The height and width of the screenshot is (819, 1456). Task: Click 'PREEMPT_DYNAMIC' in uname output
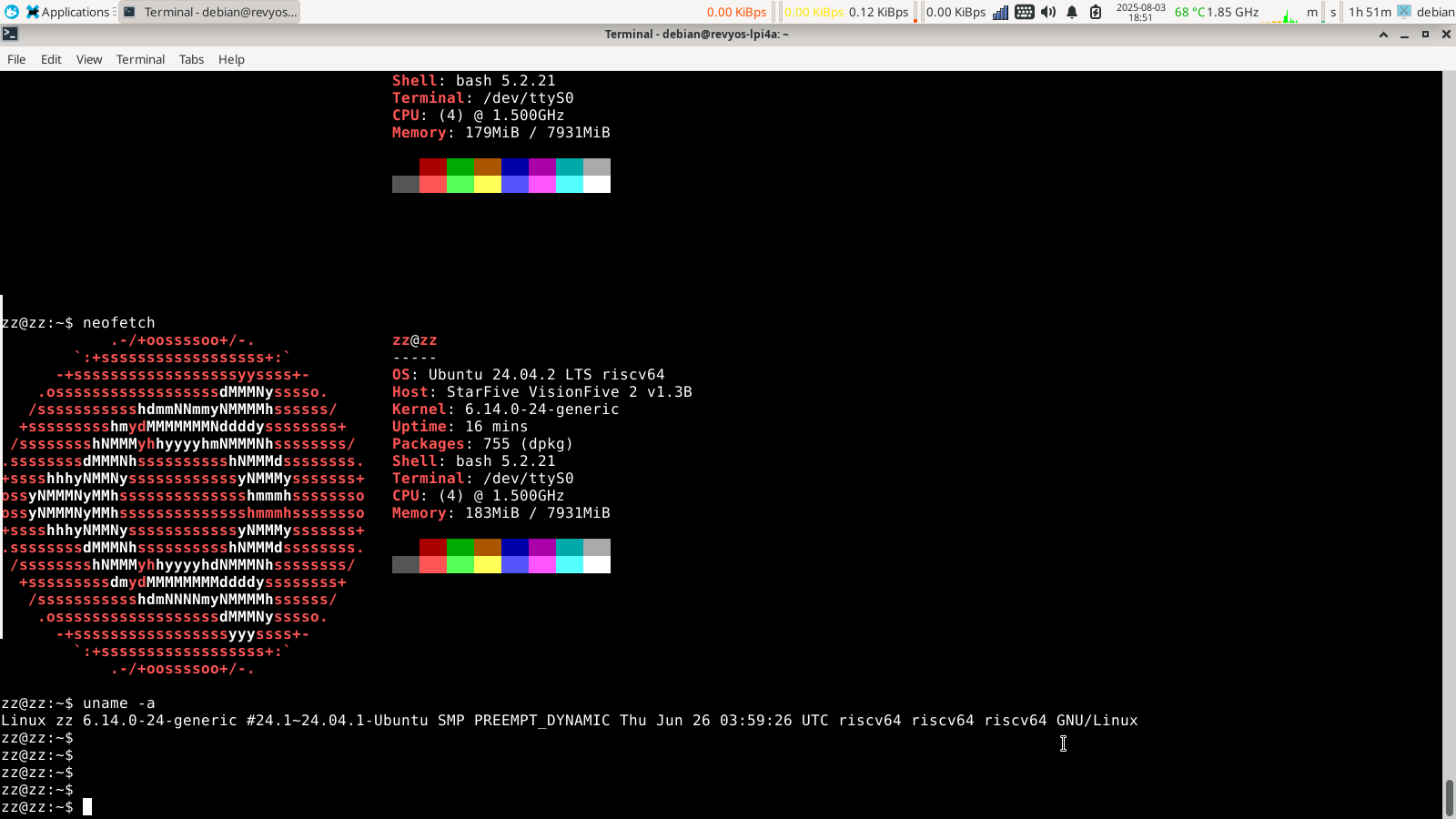coord(542,720)
